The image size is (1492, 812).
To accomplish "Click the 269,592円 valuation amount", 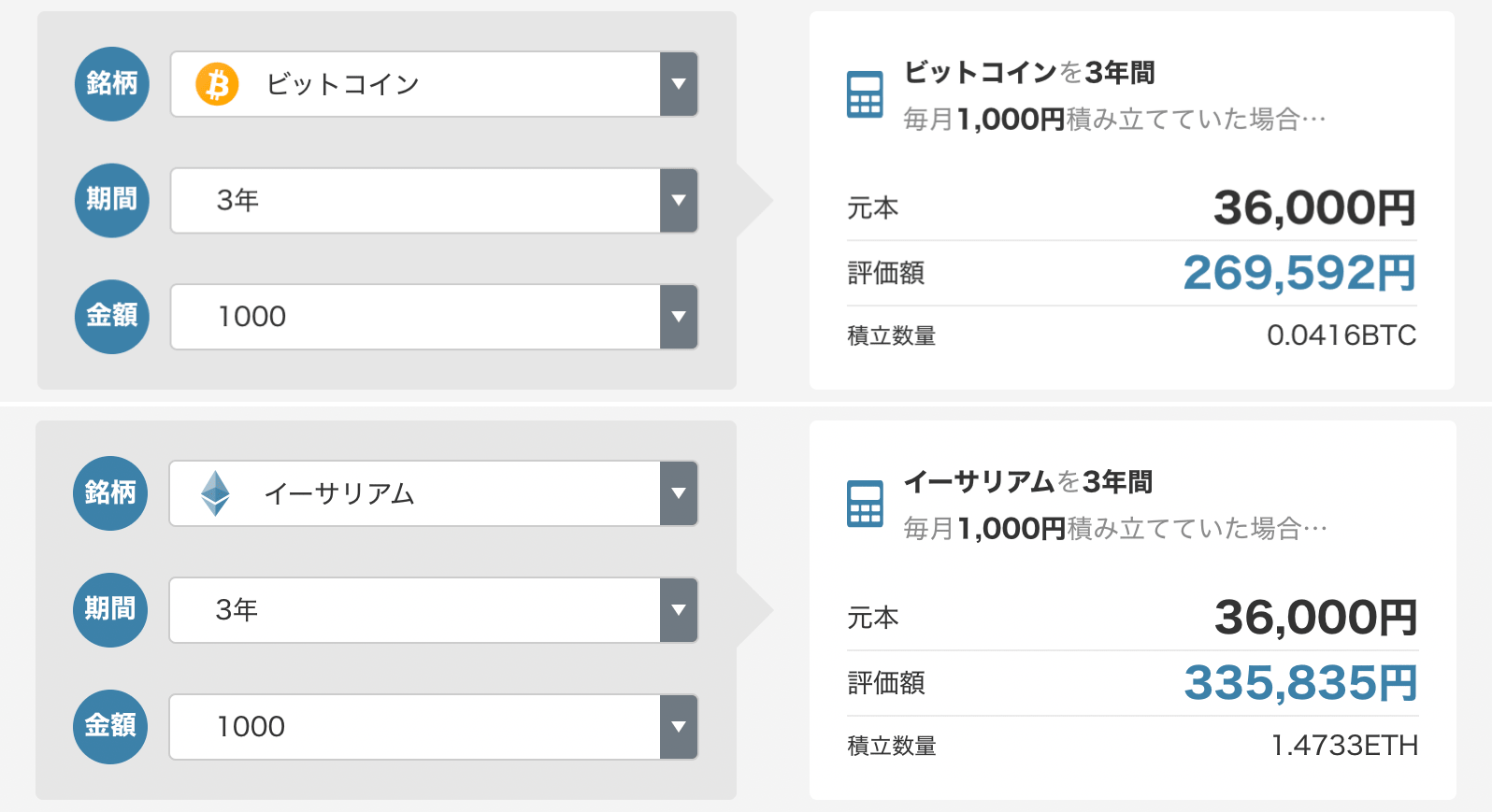I will [x=1298, y=274].
